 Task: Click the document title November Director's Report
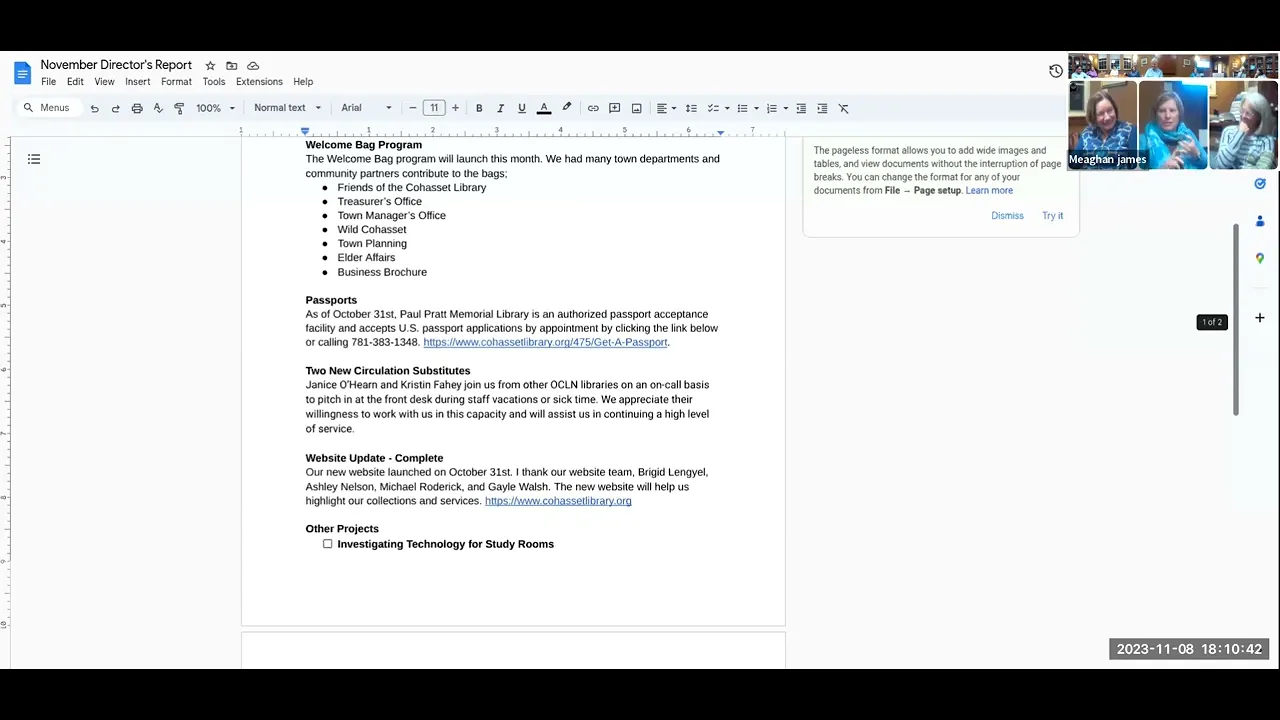pos(116,65)
